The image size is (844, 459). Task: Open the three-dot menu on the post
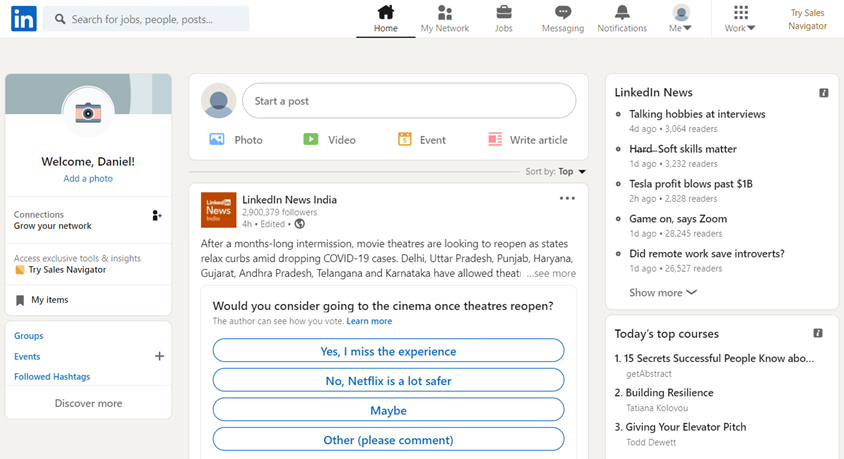(567, 198)
